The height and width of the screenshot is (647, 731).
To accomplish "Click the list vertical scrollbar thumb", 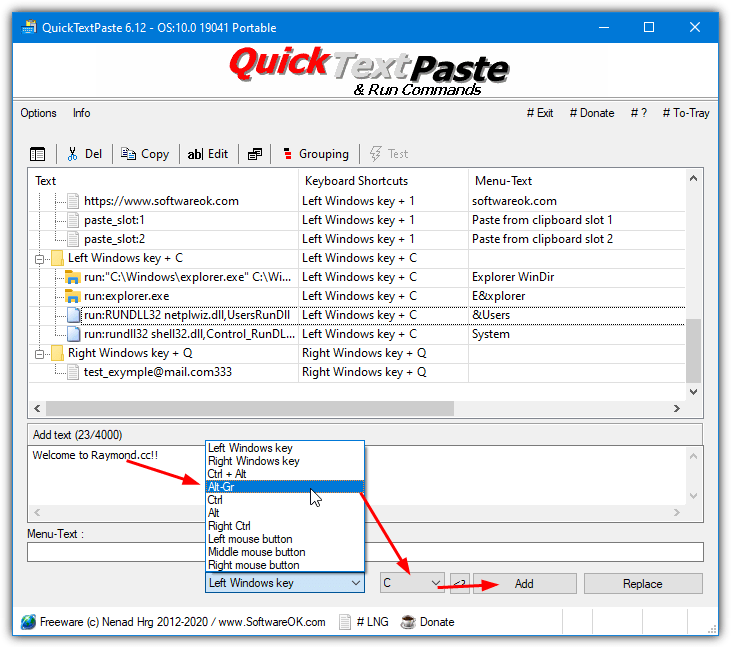I will pos(693,351).
